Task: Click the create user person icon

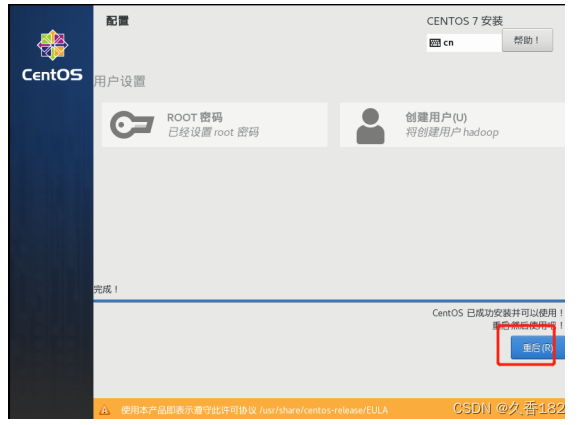Action: [370, 126]
